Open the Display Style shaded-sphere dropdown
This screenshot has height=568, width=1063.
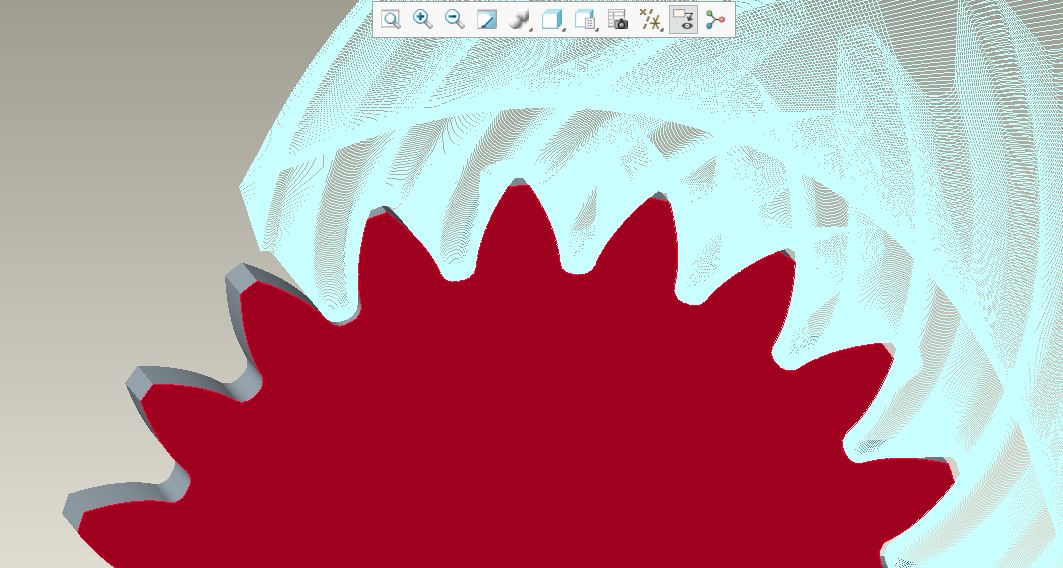pyautogui.click(x=520, y=20)
